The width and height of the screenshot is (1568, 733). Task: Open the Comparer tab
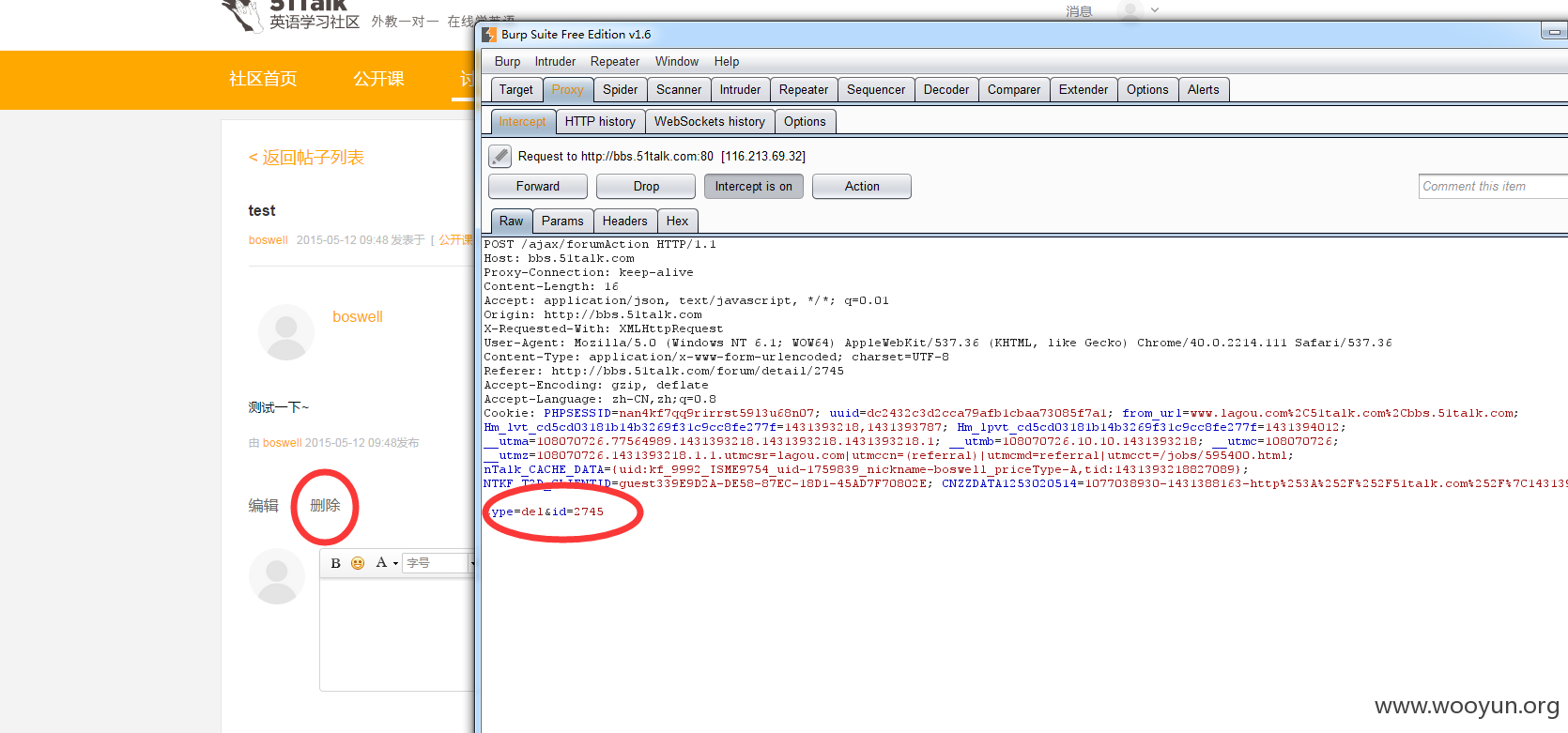pos(1014,89)
